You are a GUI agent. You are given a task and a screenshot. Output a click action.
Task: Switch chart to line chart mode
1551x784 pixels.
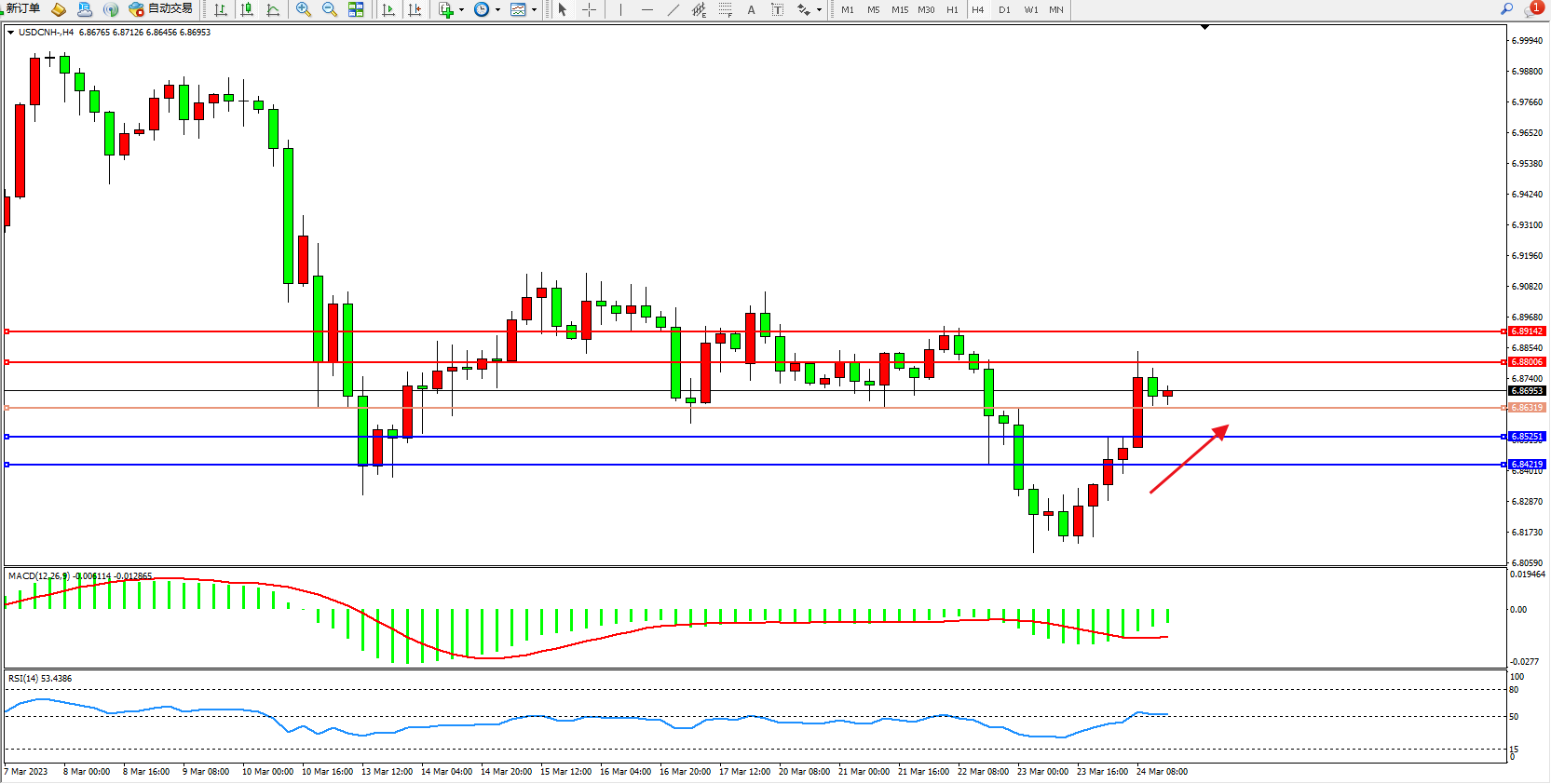point(273,9)
